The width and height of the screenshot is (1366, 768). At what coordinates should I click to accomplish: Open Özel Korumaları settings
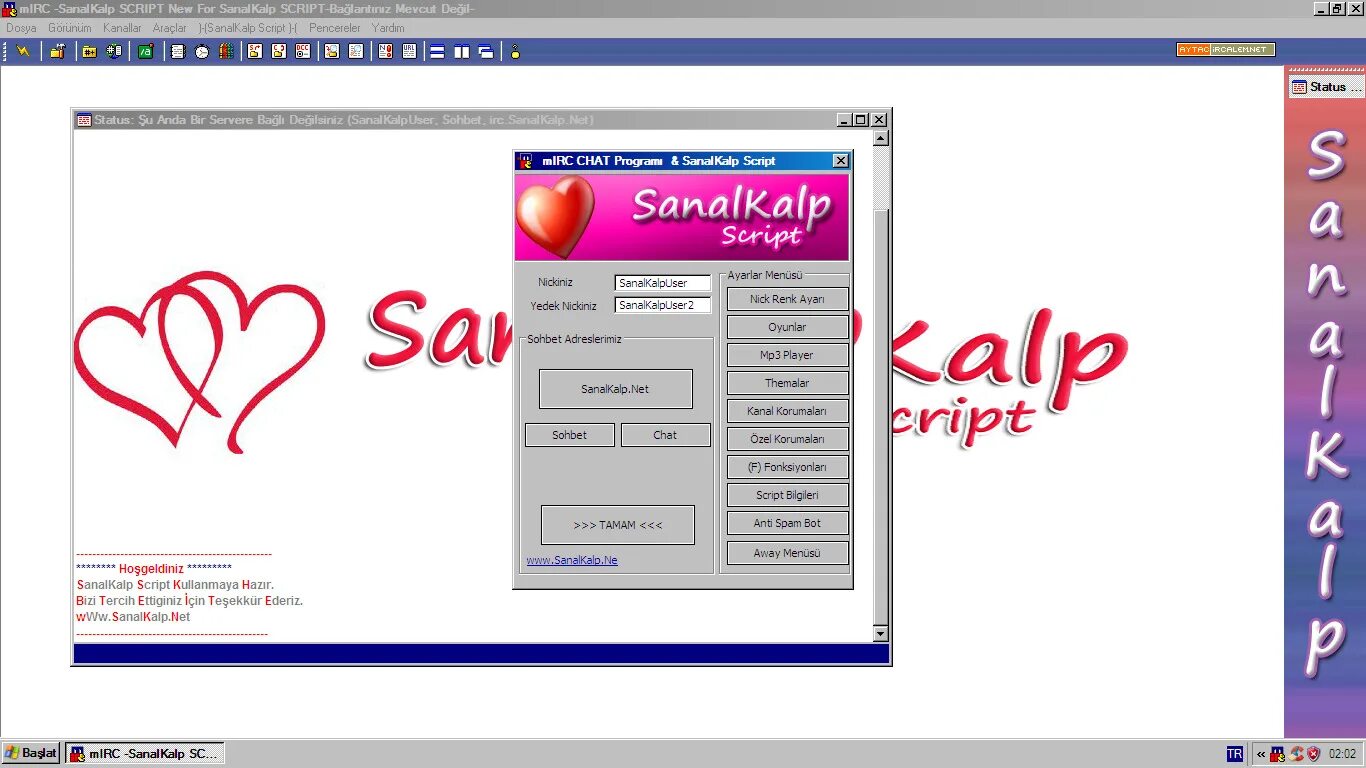(x=788, y=439)
